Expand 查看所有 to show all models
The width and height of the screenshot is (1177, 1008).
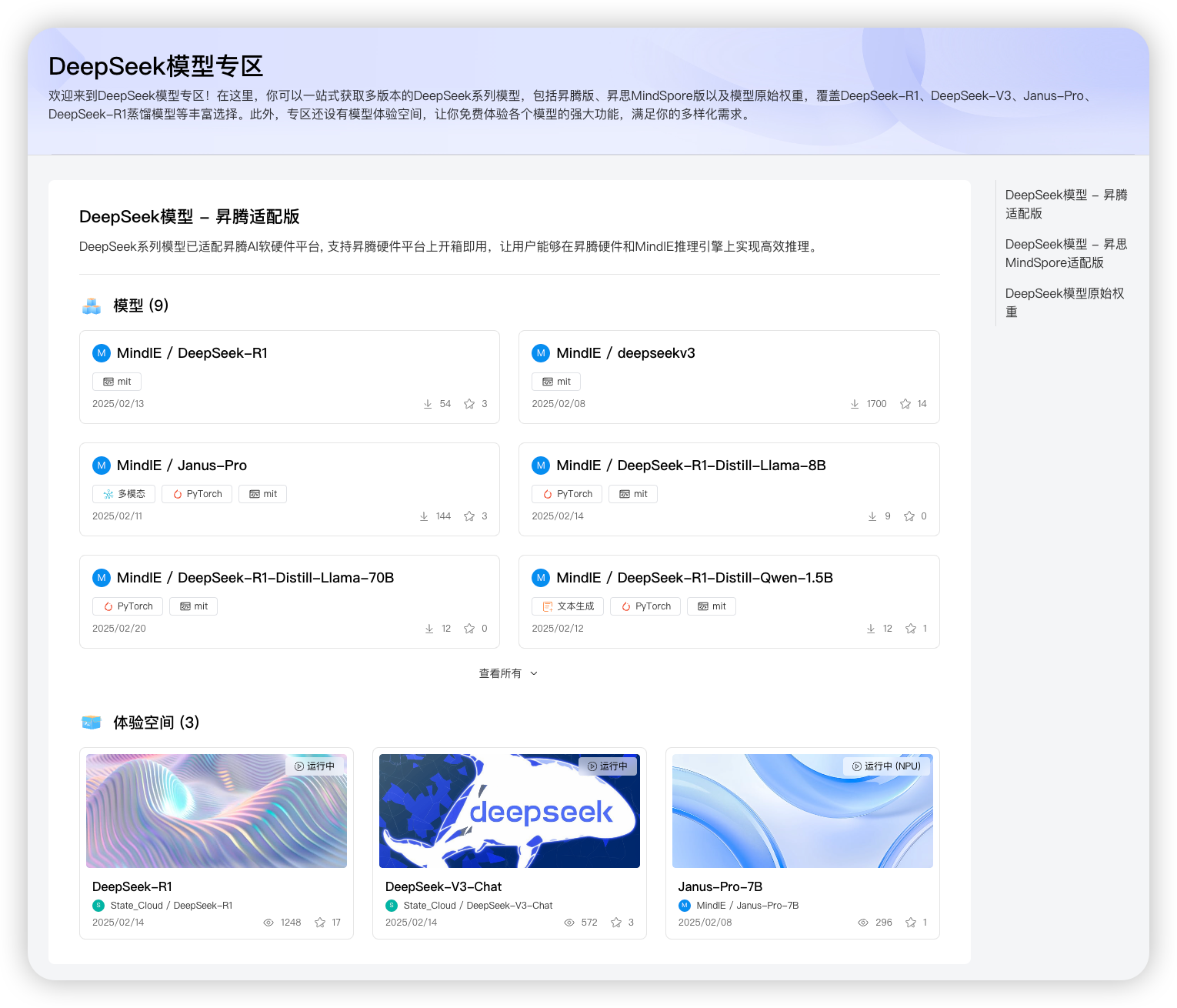pos(501,673)
